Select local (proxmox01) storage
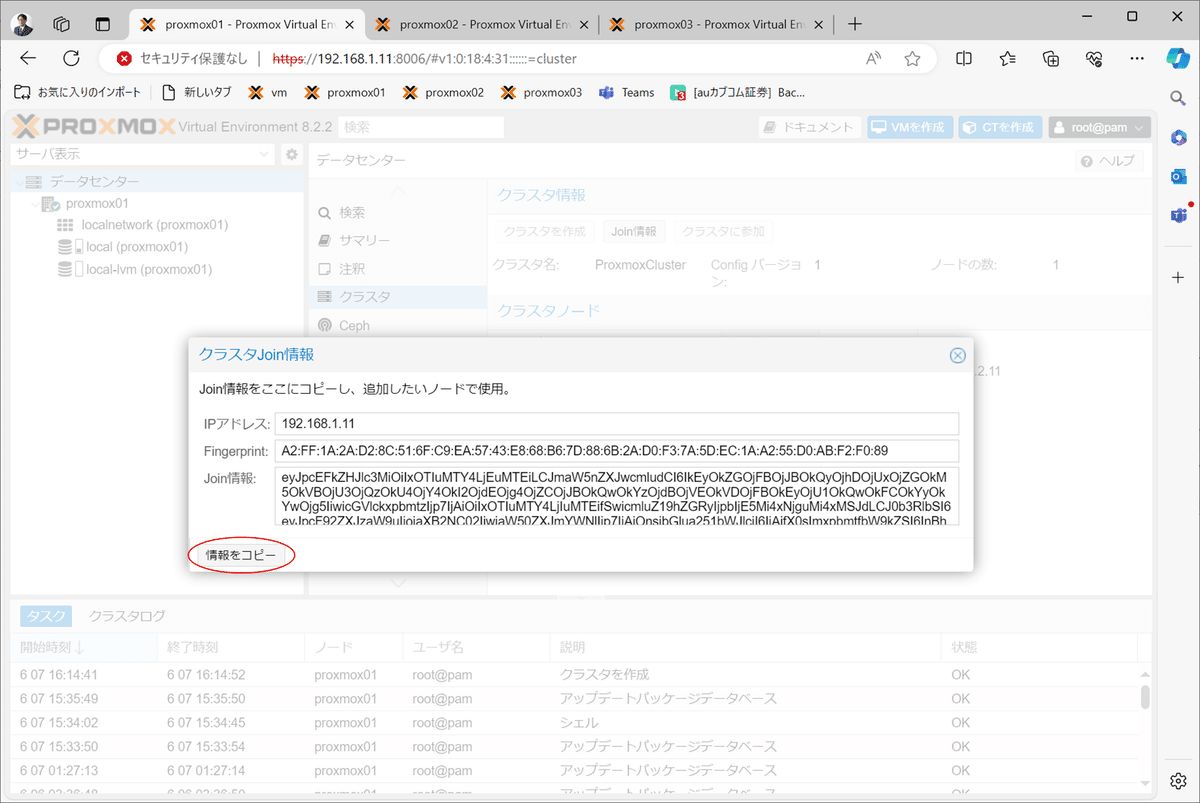 pos(136,247)
